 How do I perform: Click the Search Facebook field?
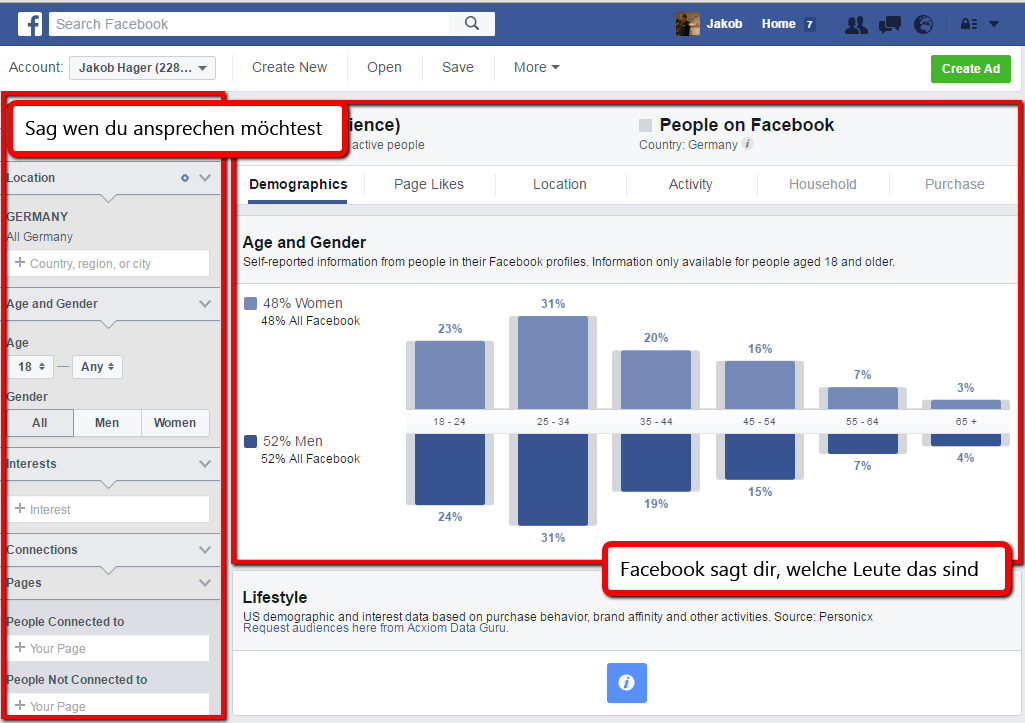(x=249, y=24)
